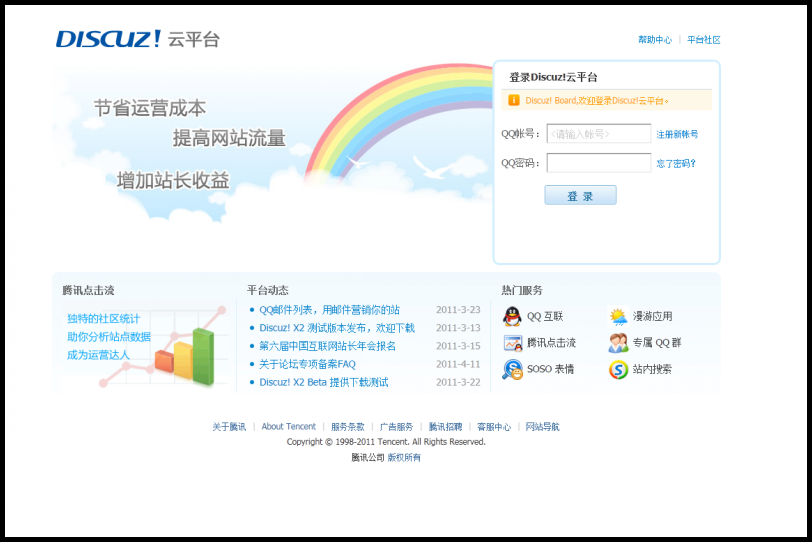
Task: Click the 登录 button
Action: click(x=581, y=196)
